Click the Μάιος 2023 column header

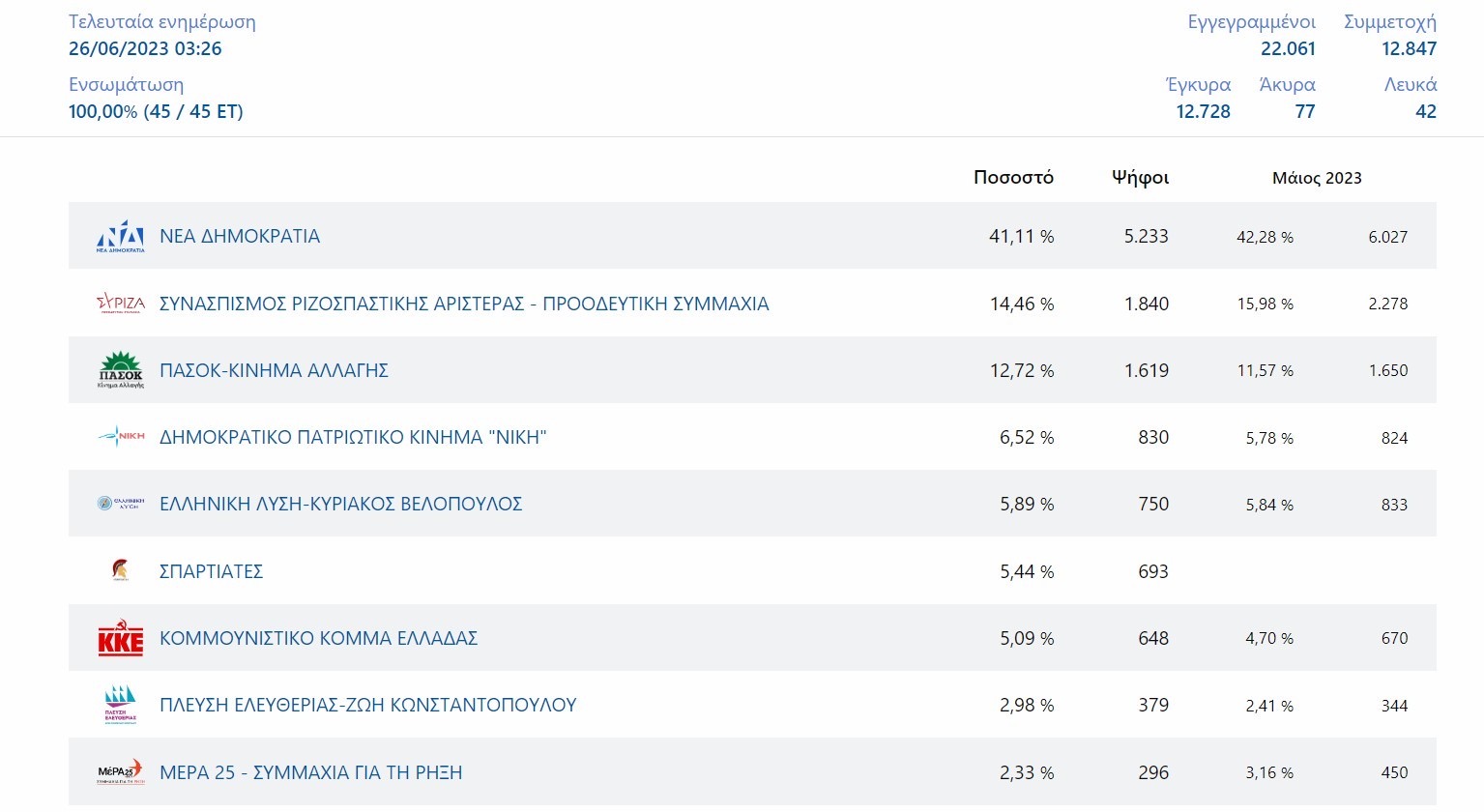click(x=1317, y=178)
